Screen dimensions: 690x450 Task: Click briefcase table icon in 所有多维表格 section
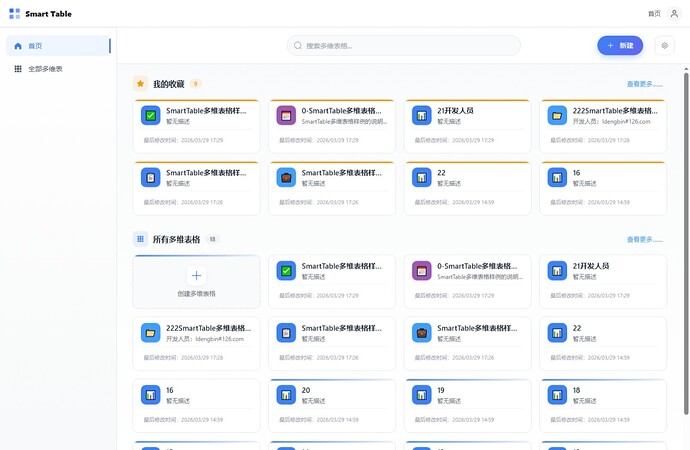tap(421, 333)
